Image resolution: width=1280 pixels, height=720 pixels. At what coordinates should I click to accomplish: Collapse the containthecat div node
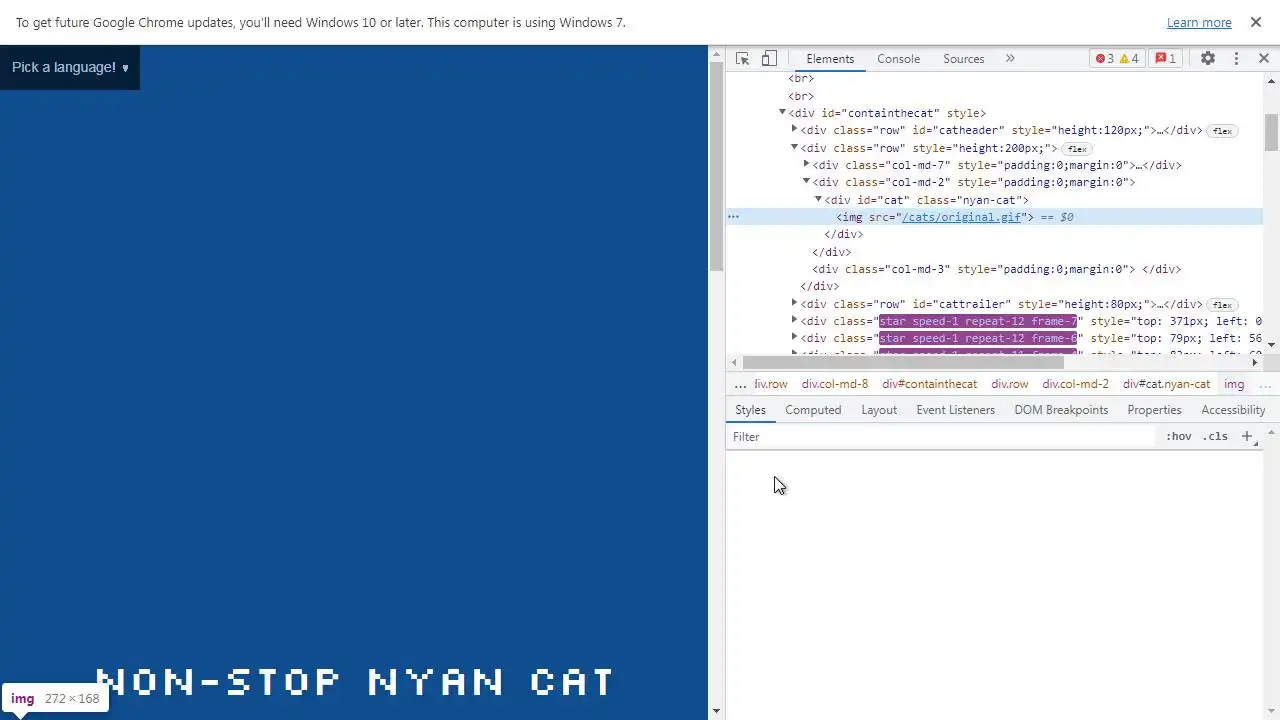click(783, 113)
